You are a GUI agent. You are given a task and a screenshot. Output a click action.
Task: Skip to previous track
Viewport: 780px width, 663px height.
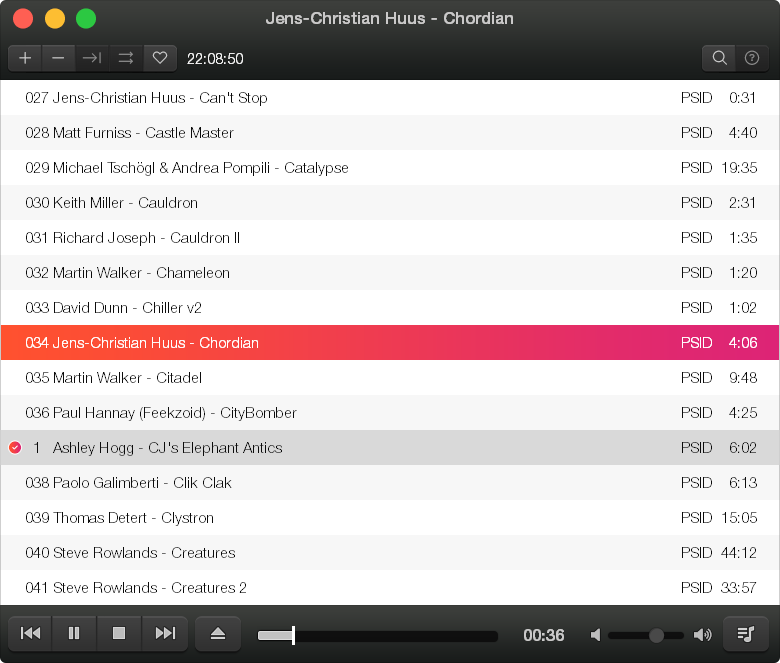click(30, 633)
